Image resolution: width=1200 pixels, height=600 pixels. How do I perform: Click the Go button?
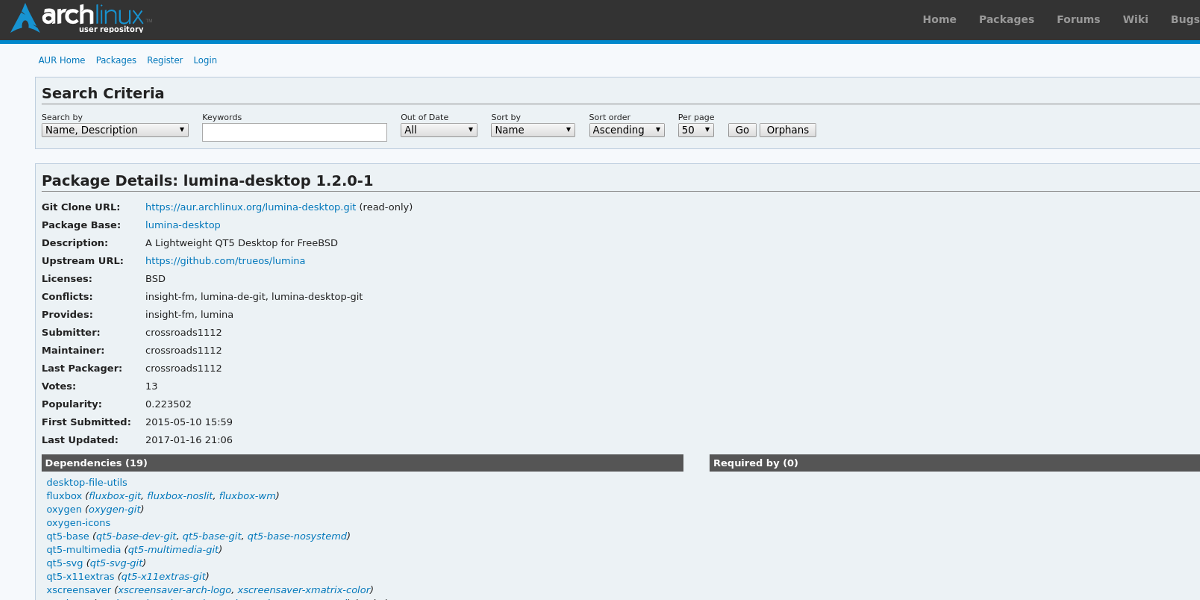(x=742, y=130)
